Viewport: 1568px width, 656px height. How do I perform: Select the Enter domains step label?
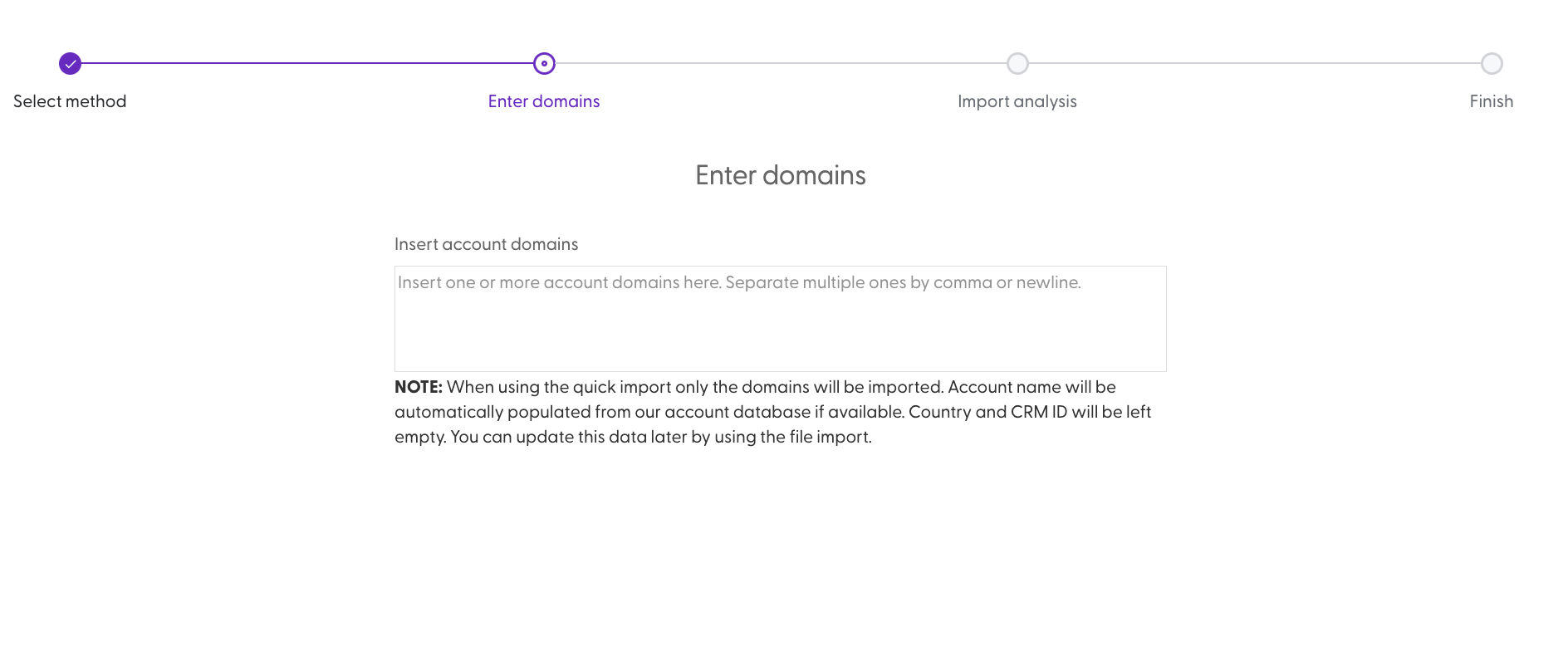(544, 101)
